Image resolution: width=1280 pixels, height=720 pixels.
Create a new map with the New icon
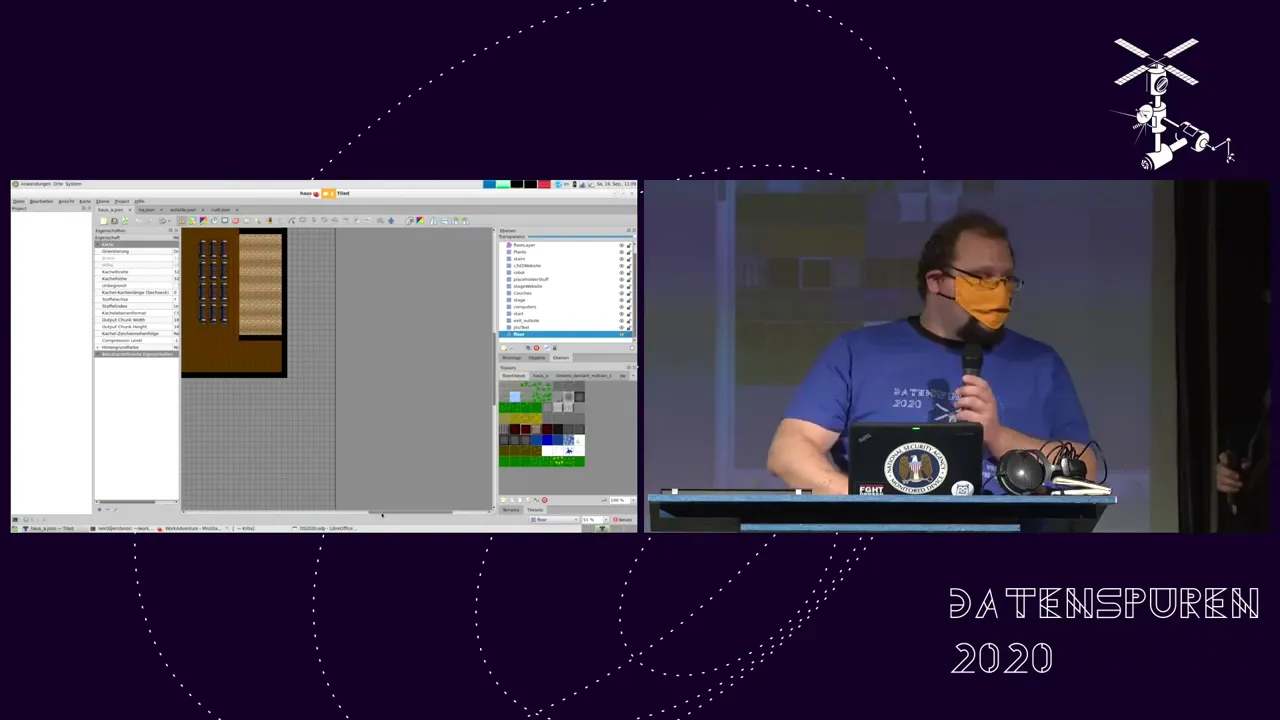tap(103, 220)
